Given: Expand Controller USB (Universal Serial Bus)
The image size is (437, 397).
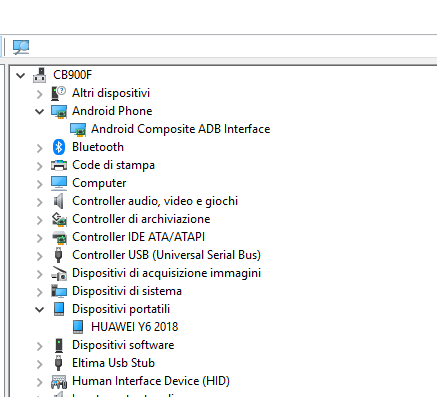Looking at the screenshot, I should pos(40,256).
